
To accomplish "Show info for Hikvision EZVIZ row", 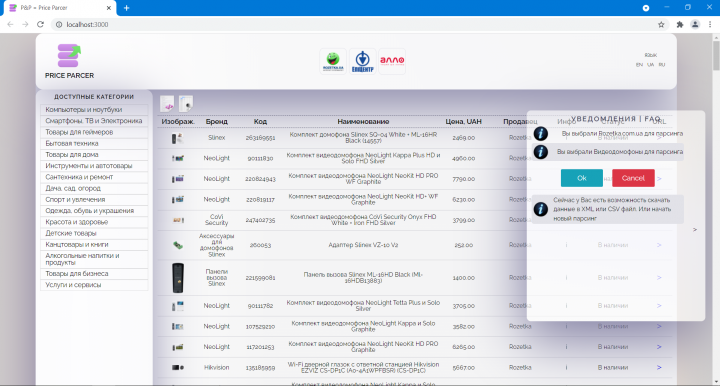I will coord(566,367).
